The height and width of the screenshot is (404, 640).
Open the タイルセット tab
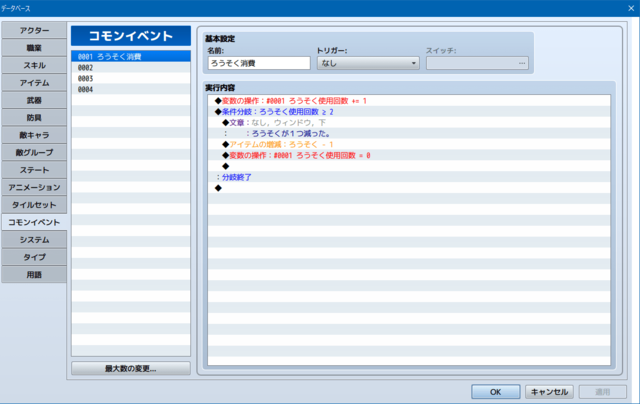pyautogui.click(x=34, y=205)
